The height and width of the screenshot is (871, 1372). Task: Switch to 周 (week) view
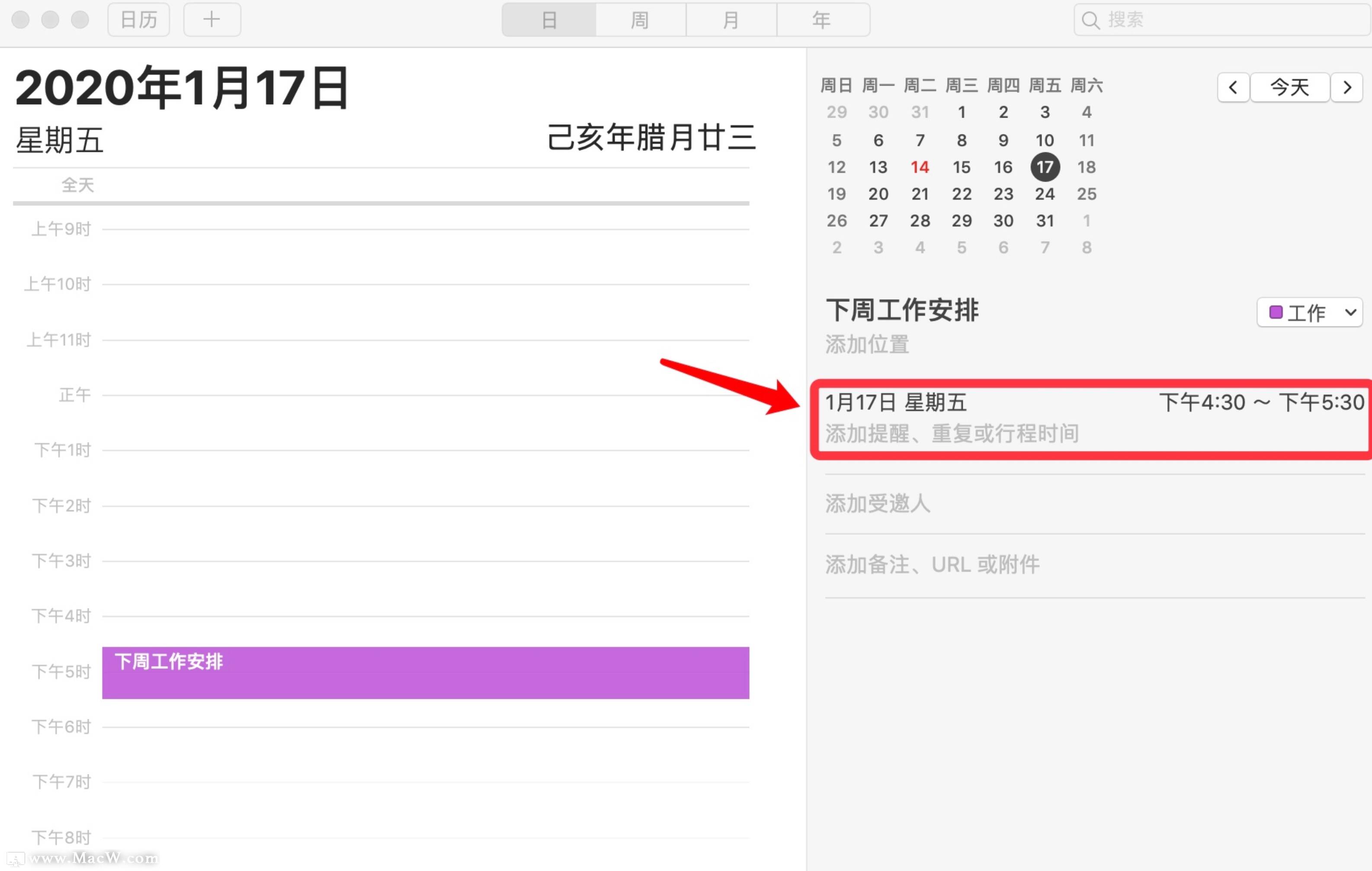click(639, 20)
